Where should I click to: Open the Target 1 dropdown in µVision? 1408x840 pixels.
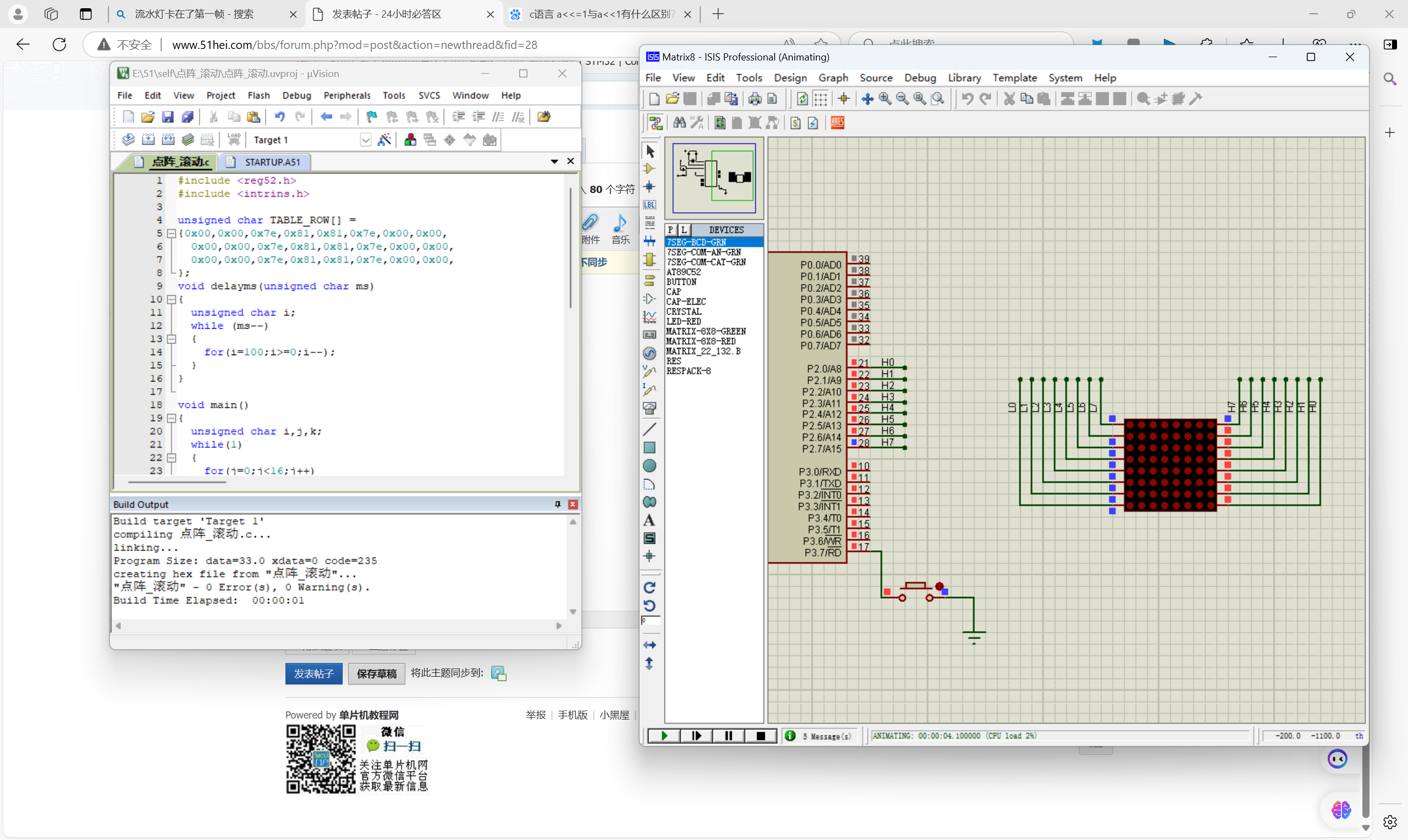click(366, 140)
